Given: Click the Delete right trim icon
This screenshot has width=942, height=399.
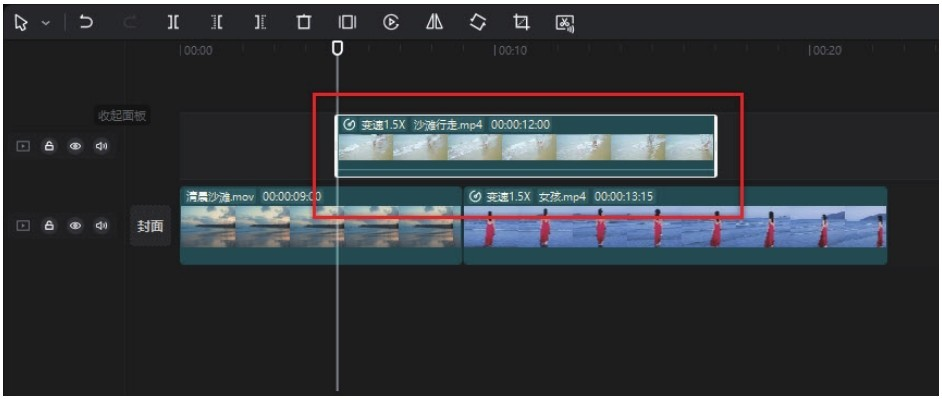Looking at the screenshot, I should point(260,23).
